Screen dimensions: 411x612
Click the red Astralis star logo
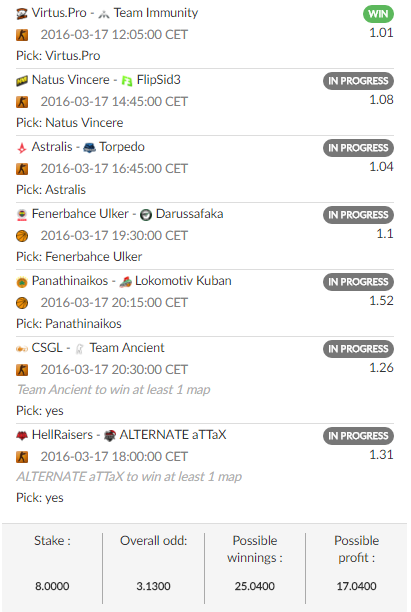[x=22, y=148]
